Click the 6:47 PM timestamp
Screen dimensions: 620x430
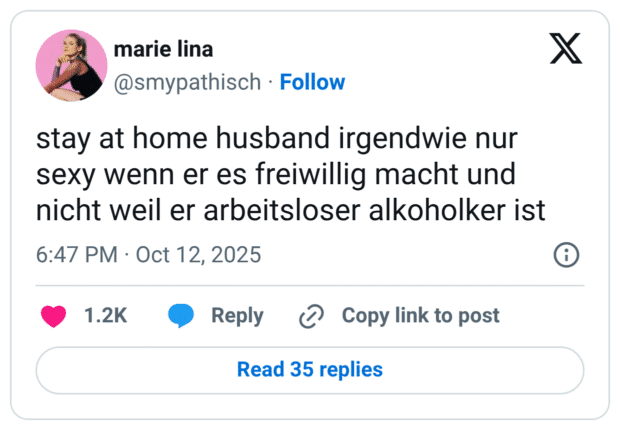click(x=77, y=255)
